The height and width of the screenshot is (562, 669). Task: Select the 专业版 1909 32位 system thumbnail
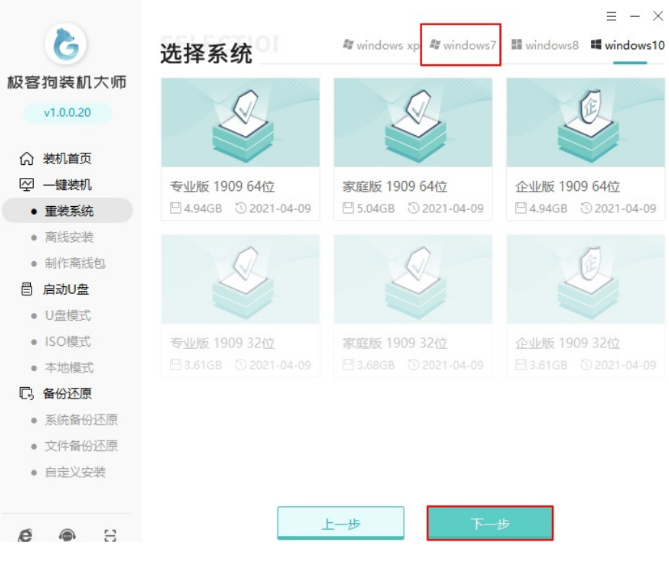coord(240,279)
